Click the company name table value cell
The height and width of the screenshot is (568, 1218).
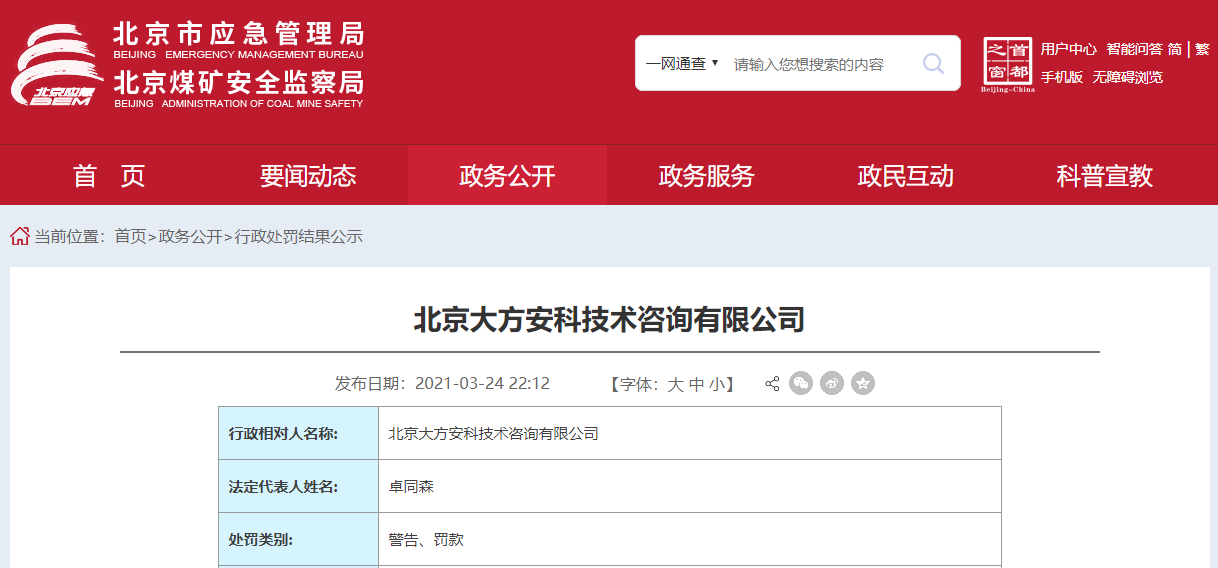tap(690, 433)
